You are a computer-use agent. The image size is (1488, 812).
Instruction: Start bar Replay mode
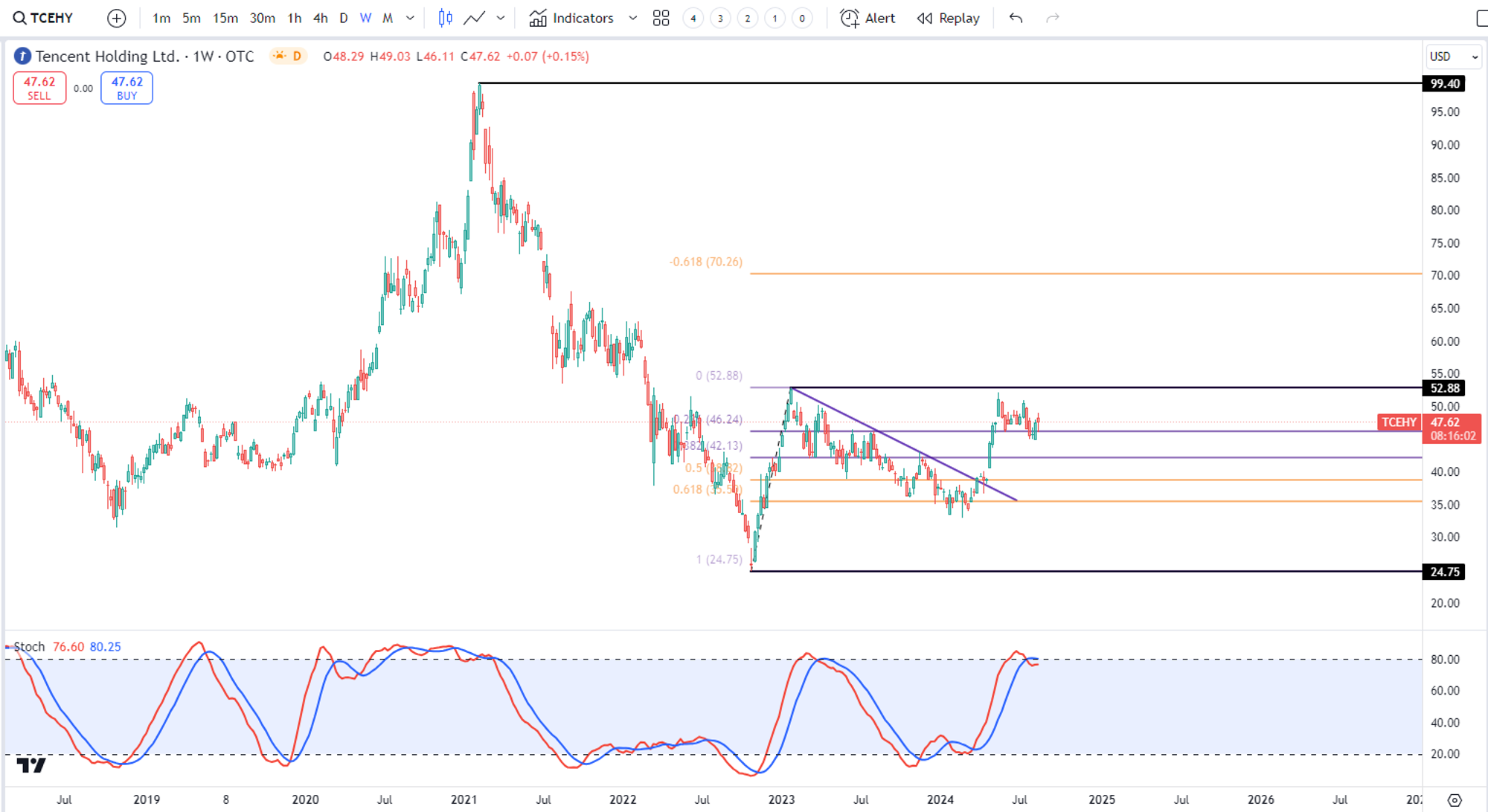coord(948,18)
